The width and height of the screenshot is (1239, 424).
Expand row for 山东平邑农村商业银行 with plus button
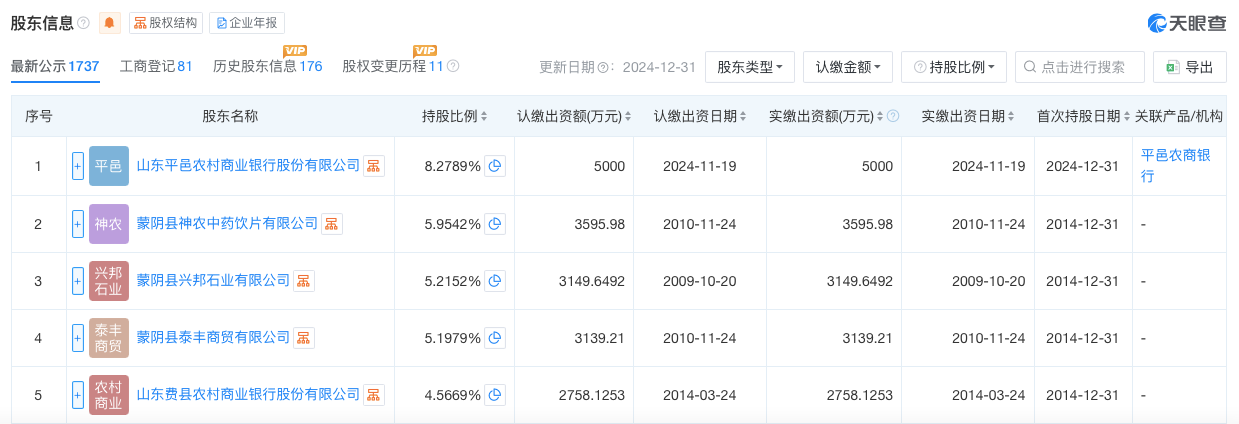click(78, 166)
